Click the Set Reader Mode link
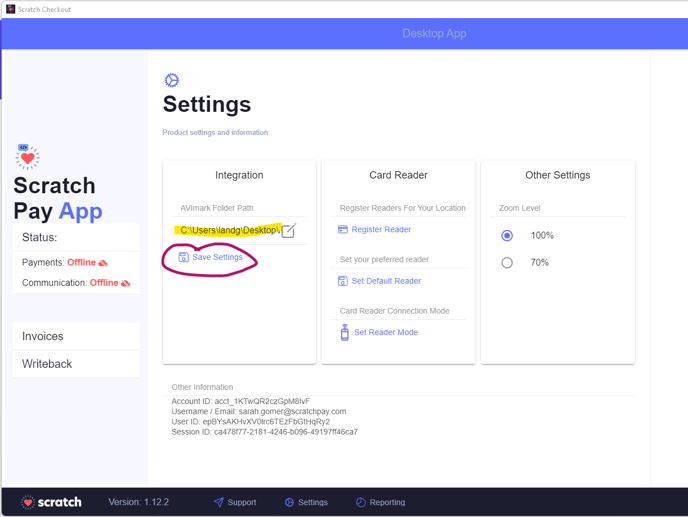 click(386, 332)
